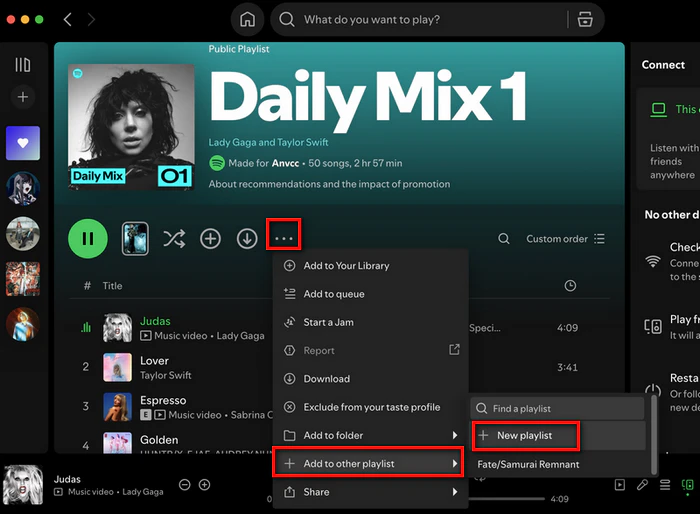Create new playlist with sidebar plus
This screenshot has width=700, height=514.
point(23,97)
